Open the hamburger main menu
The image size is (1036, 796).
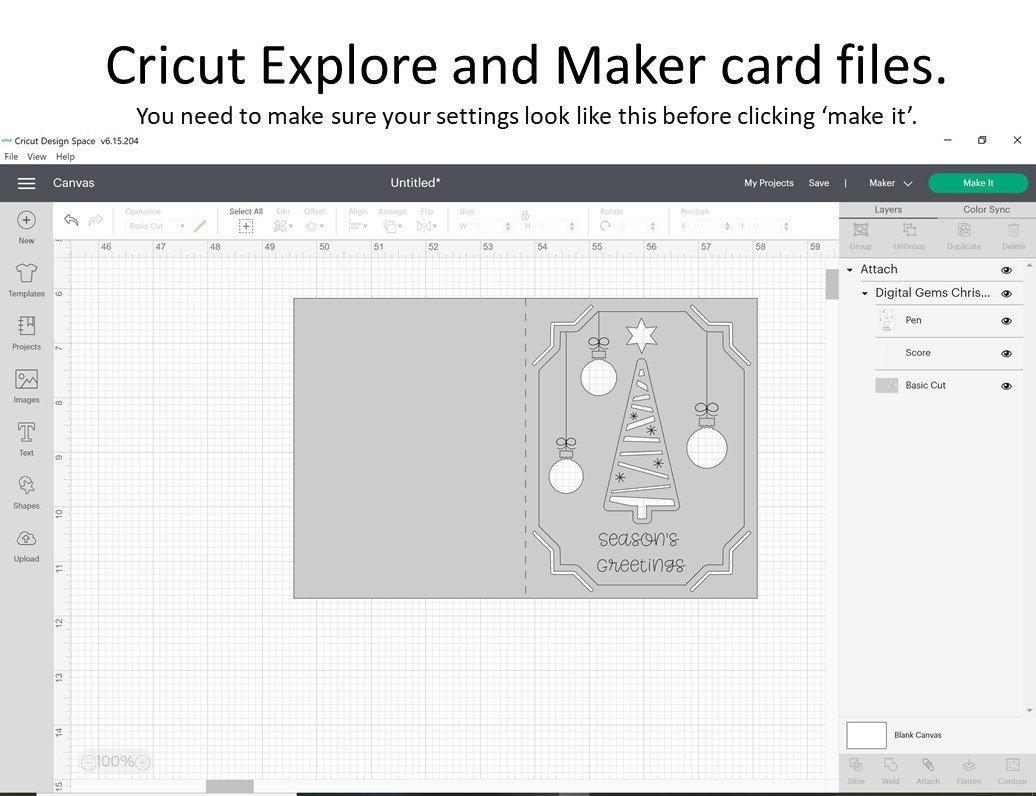coord(26,183)
